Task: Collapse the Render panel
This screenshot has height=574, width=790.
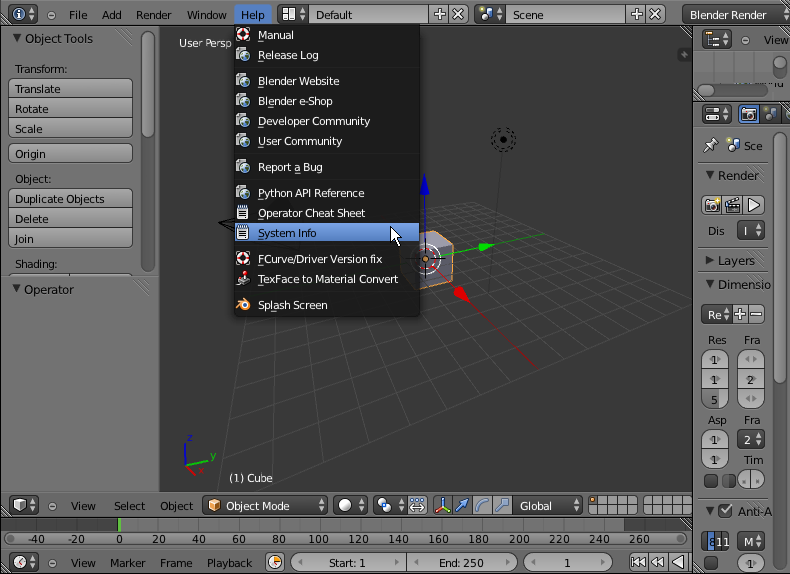Action: pos(710,175)
